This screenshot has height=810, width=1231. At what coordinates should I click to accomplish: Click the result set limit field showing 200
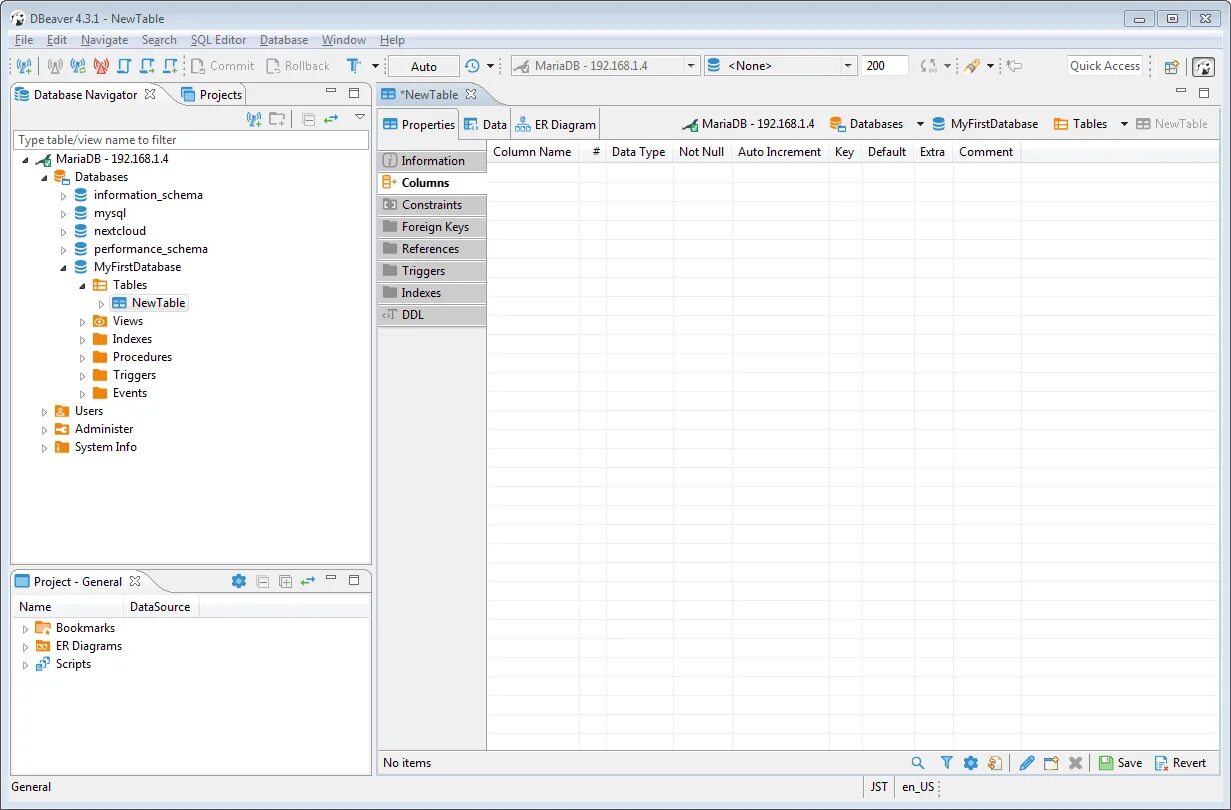click(885, 66)
